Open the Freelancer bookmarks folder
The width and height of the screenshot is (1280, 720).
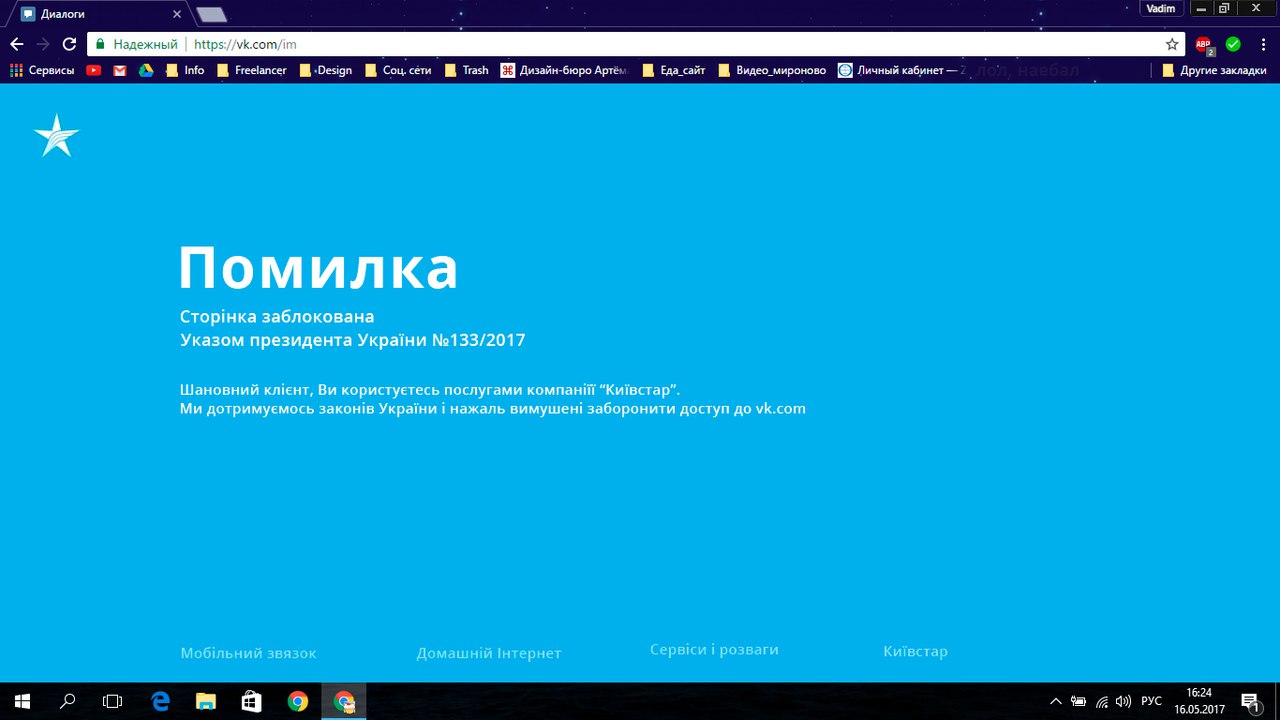click(252, 70)
